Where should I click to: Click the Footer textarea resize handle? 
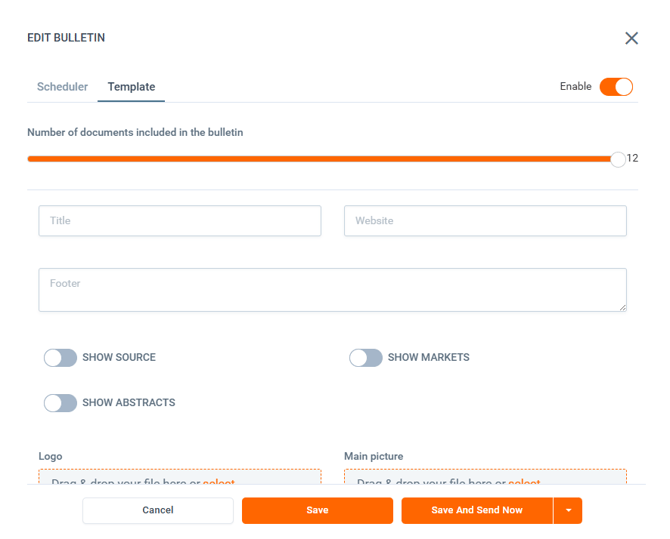(x=622, y=307)
